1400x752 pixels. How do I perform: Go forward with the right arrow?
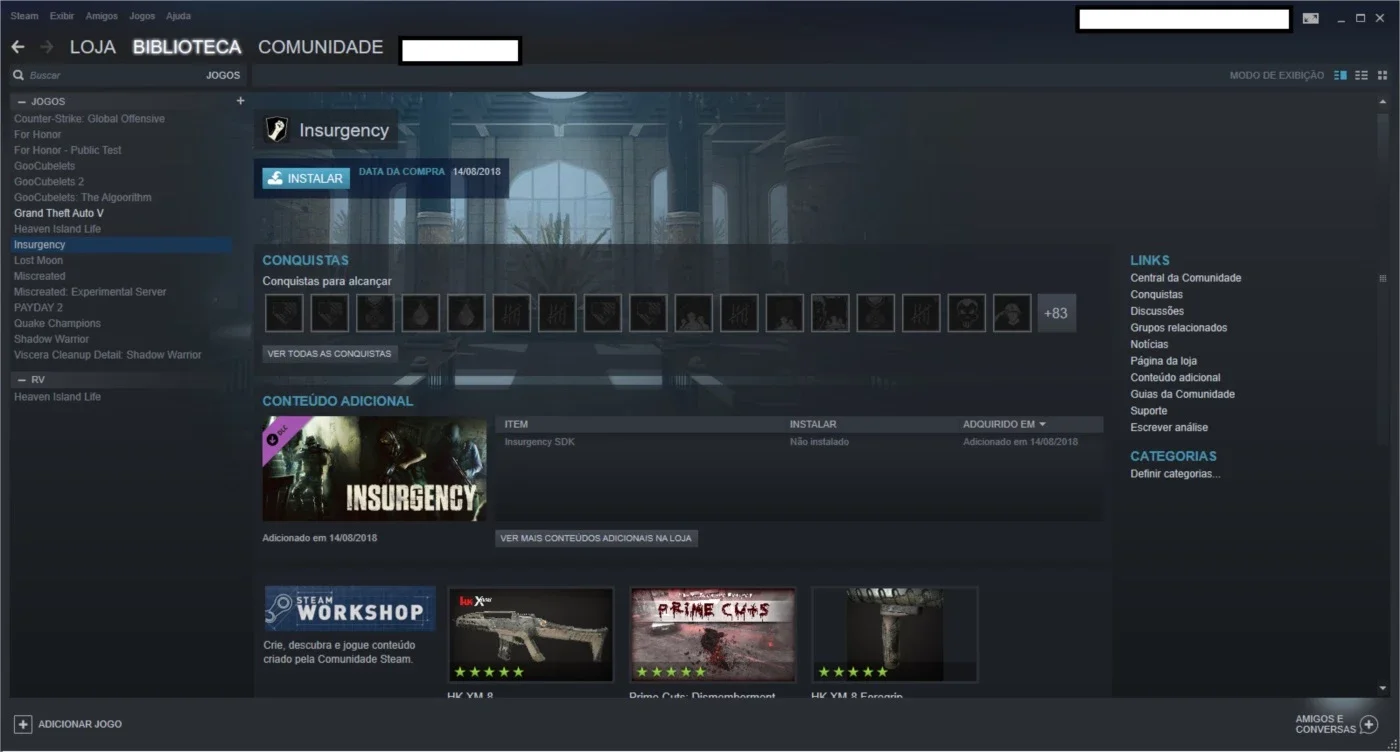pos(47,47)
